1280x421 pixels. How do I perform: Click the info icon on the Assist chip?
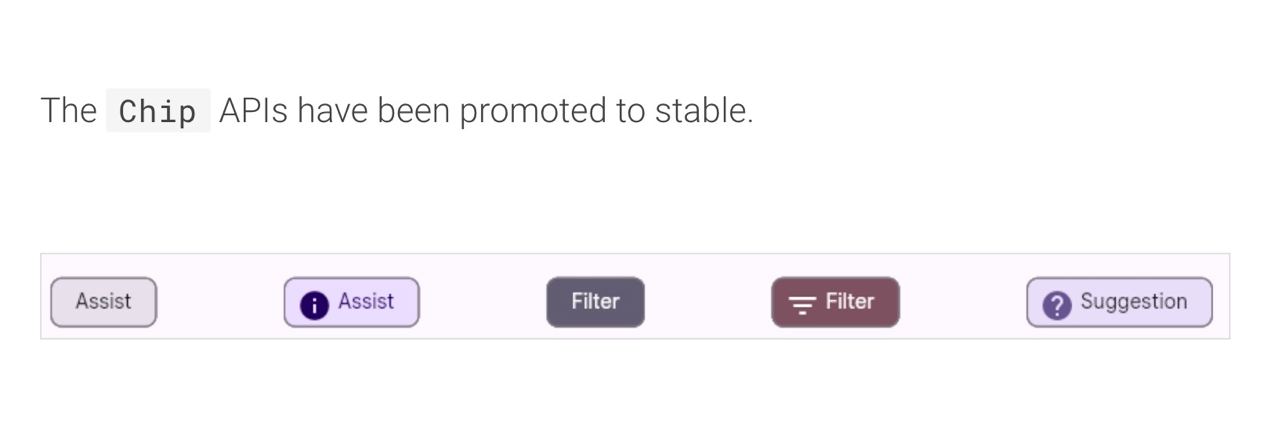coord(314,305)
